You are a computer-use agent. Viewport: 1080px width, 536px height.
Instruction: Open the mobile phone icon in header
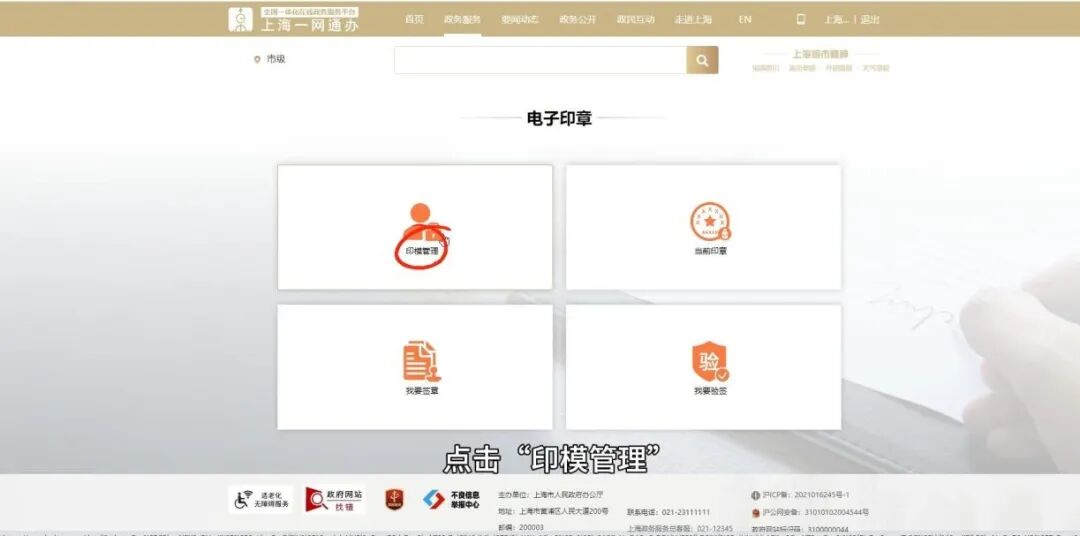(800, 19)
